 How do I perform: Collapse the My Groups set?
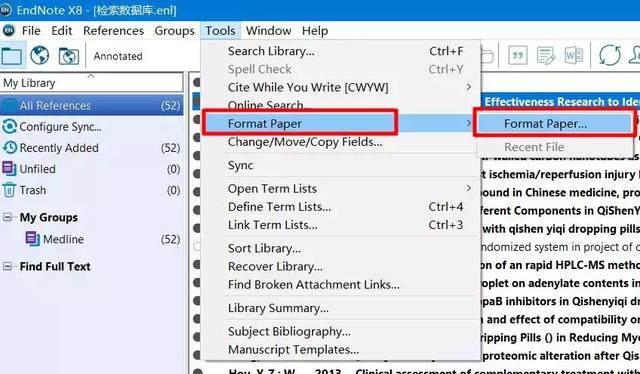pyautogui.click(x=7, y=217)
